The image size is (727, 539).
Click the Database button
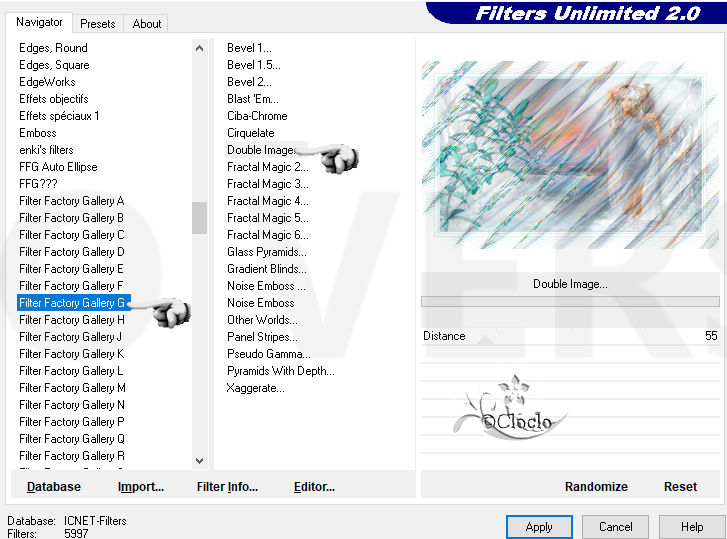pyautogui.click(x=54, y=487)
